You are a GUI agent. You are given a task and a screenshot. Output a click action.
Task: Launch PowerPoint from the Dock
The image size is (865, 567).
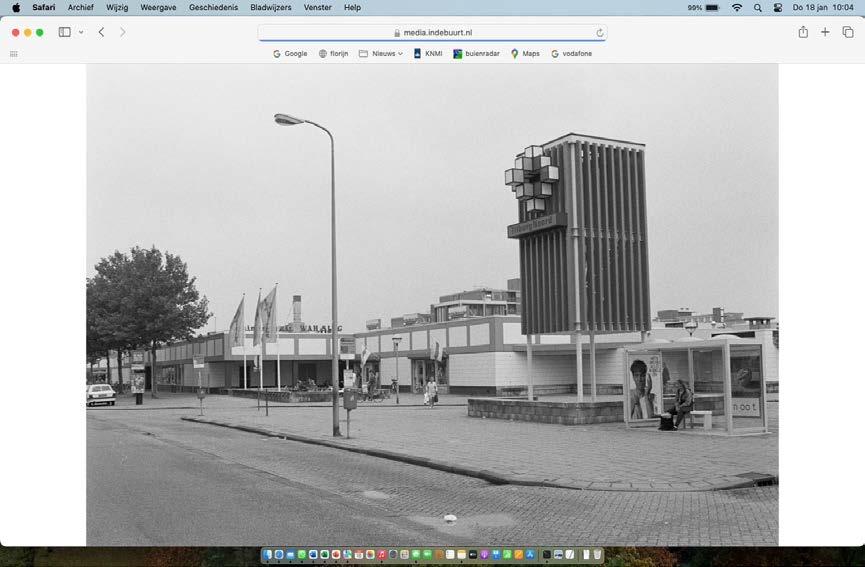(336, 554)
